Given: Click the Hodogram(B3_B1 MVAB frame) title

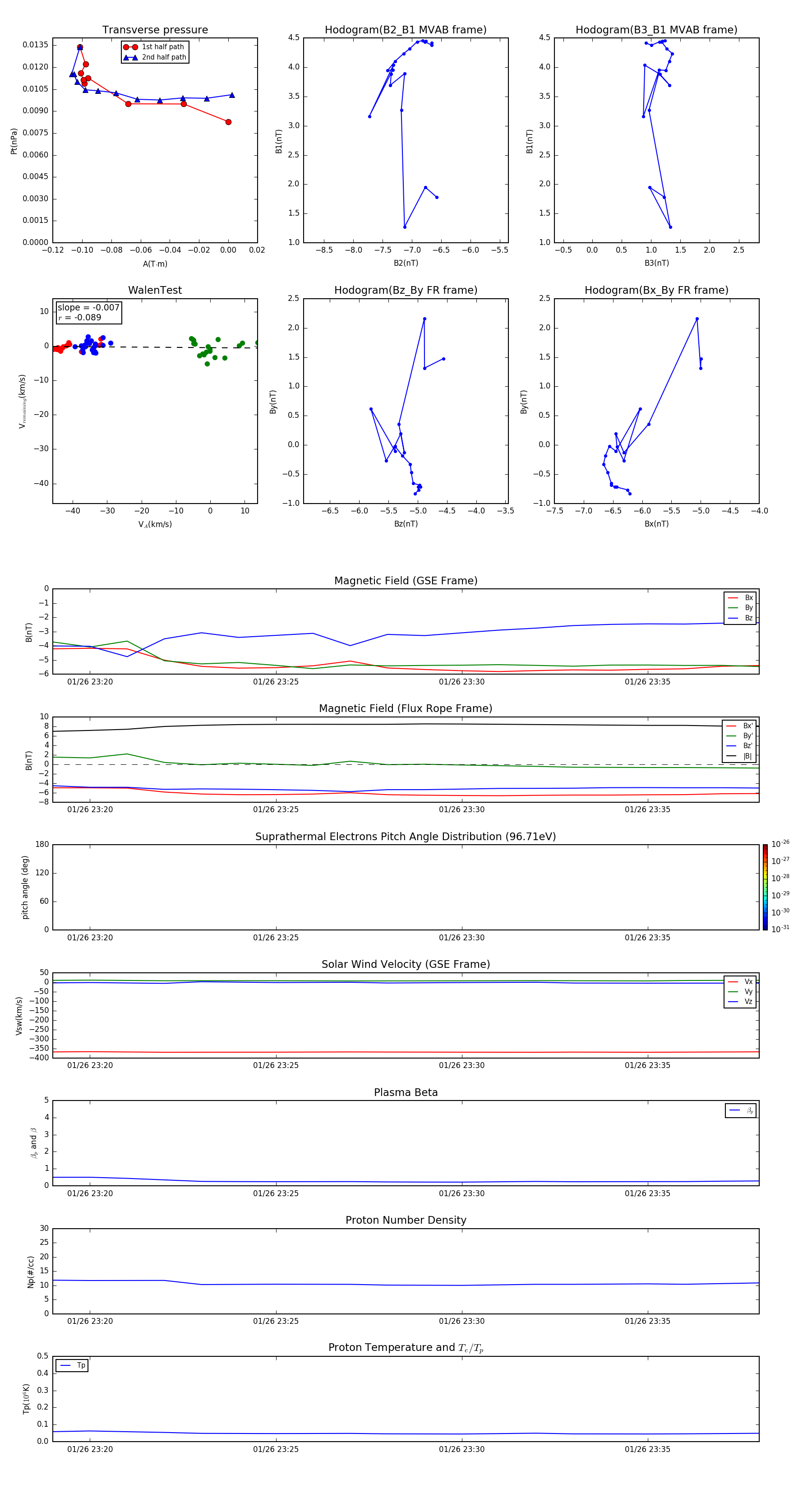Looking at the screenshot, I should (656, 30).
